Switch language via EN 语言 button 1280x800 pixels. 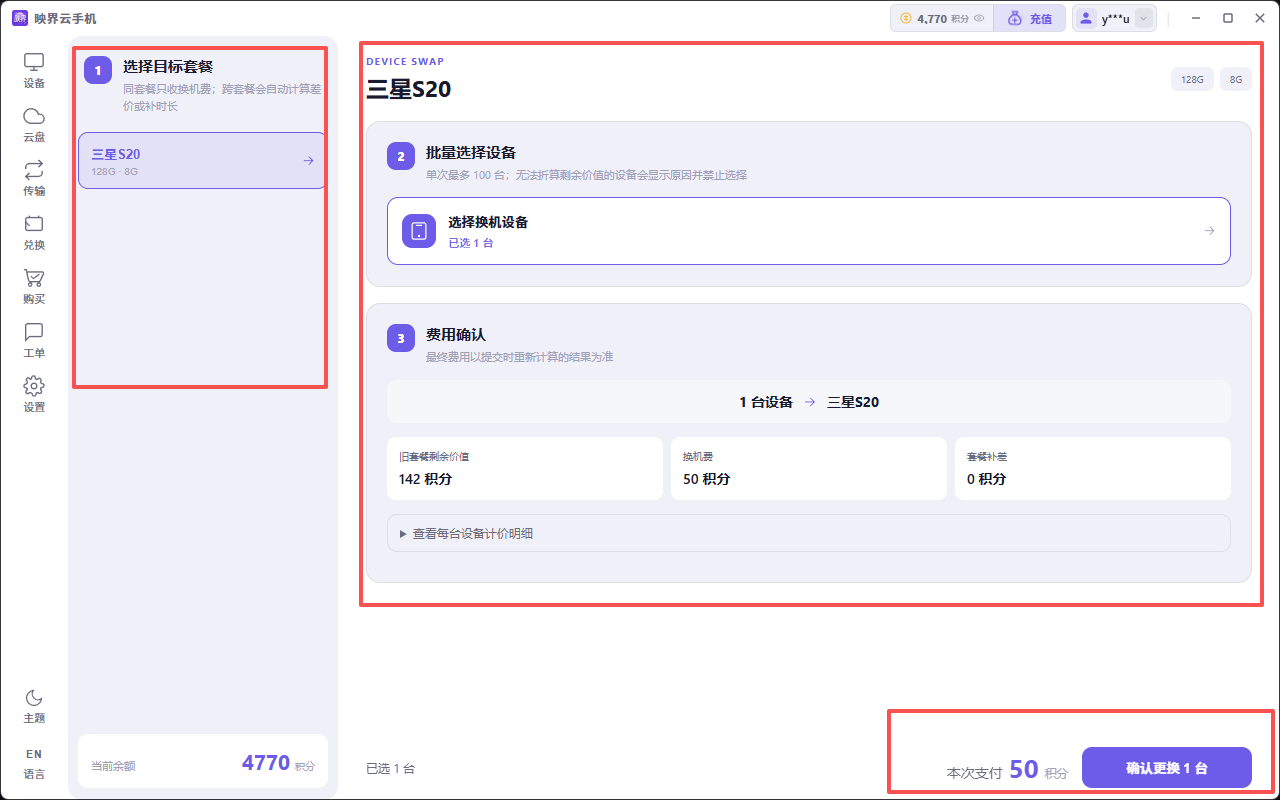coord(34,763)
